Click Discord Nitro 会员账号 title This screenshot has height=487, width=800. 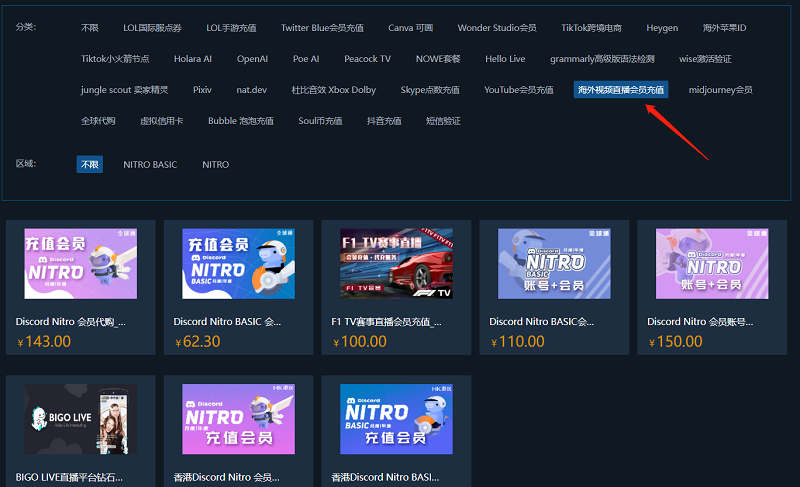(700, 322)
